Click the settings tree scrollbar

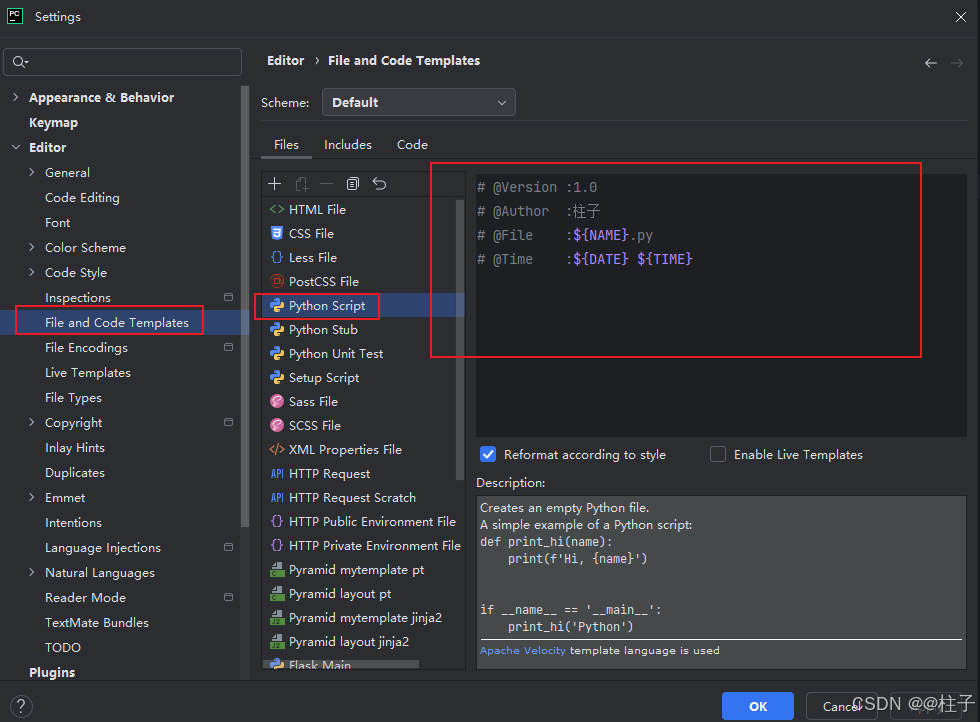[x=245, y=306]
